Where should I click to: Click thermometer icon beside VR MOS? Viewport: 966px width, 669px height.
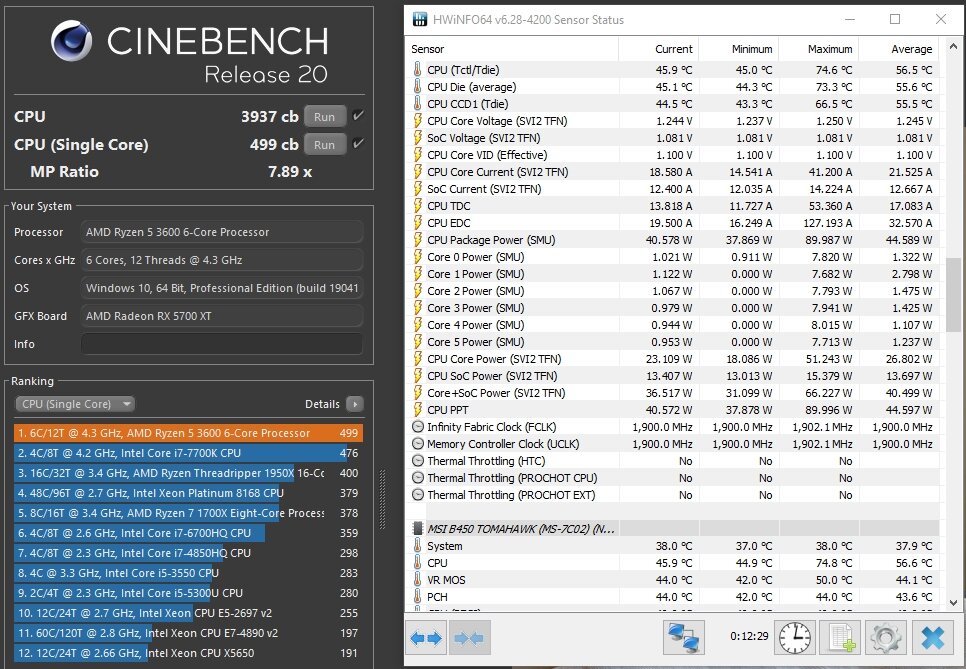[417, 580]
